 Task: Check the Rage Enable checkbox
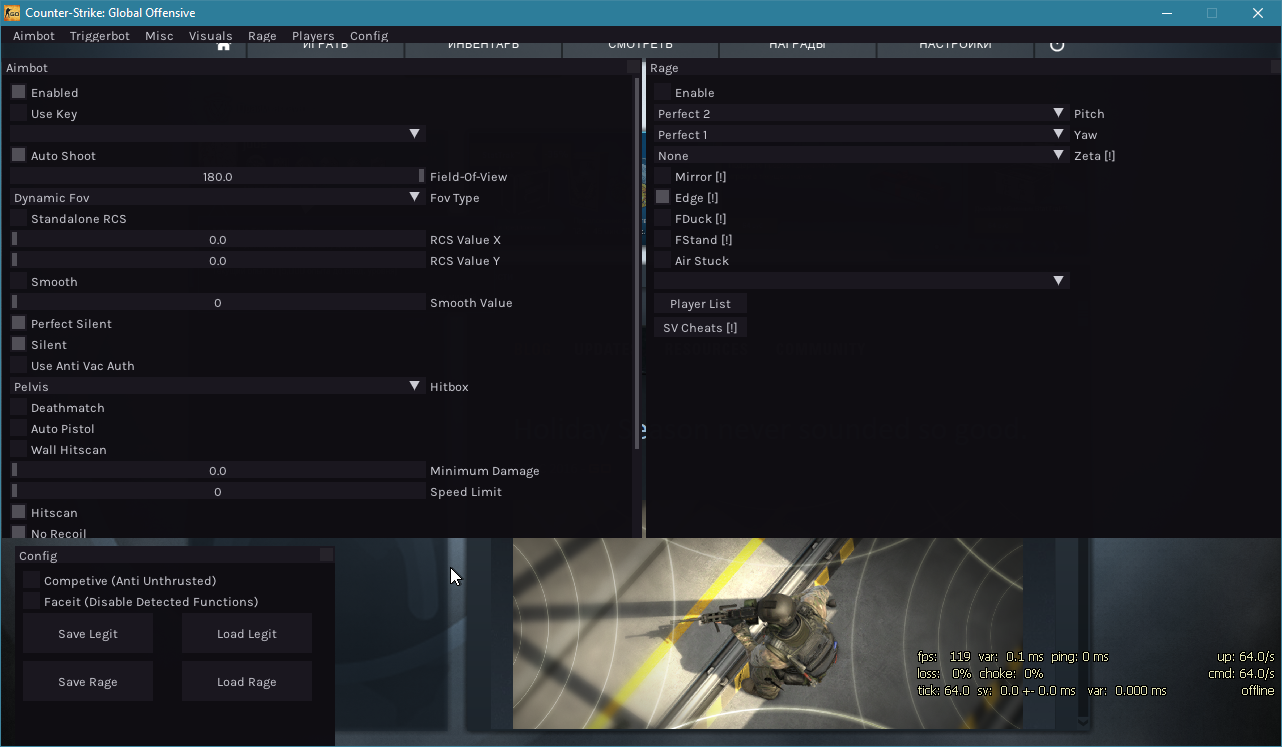[x=662, y=92]
